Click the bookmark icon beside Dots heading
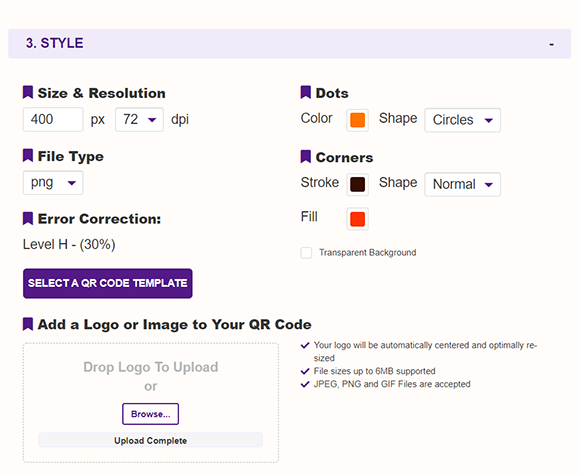This screenshot has width=580, height=475. [306, 92]
